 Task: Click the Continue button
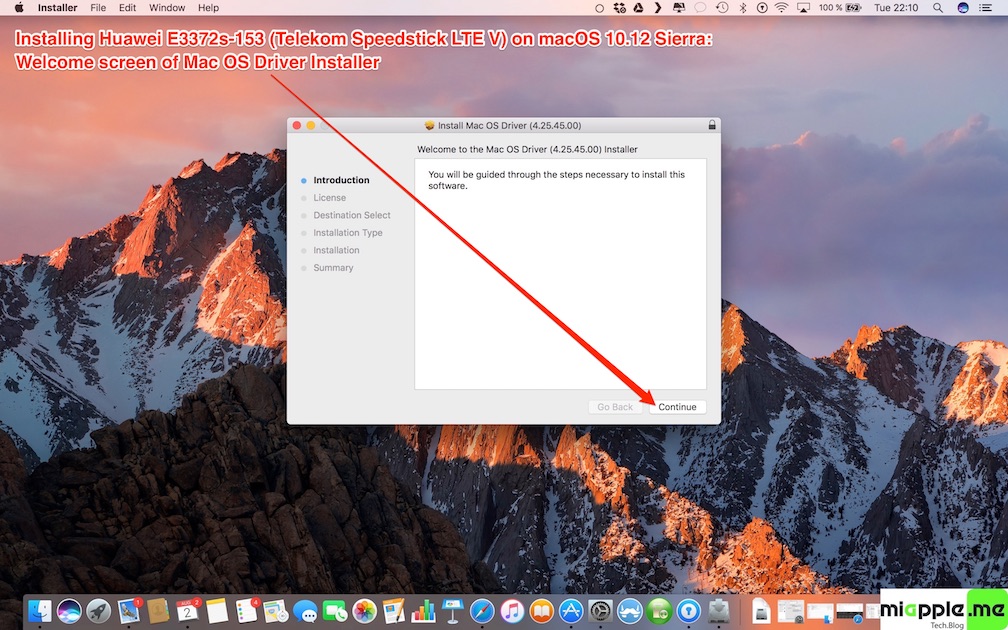tap(677, 407)
